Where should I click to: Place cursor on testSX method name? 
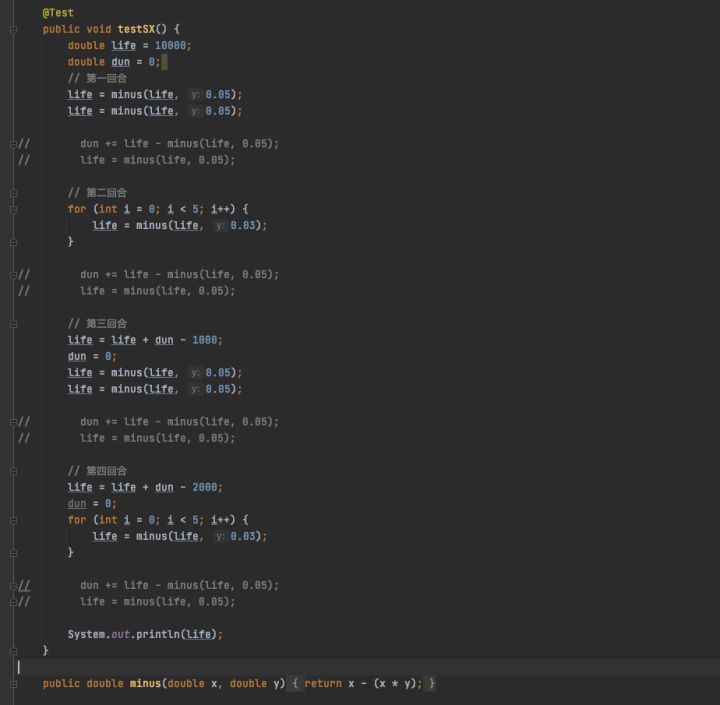pos(136,29)
